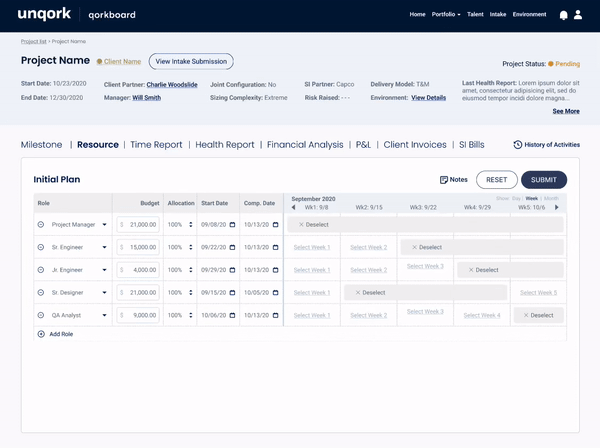Click the SUBMIT button
Viewport: 600px width, 448px height.
(544, 180)
